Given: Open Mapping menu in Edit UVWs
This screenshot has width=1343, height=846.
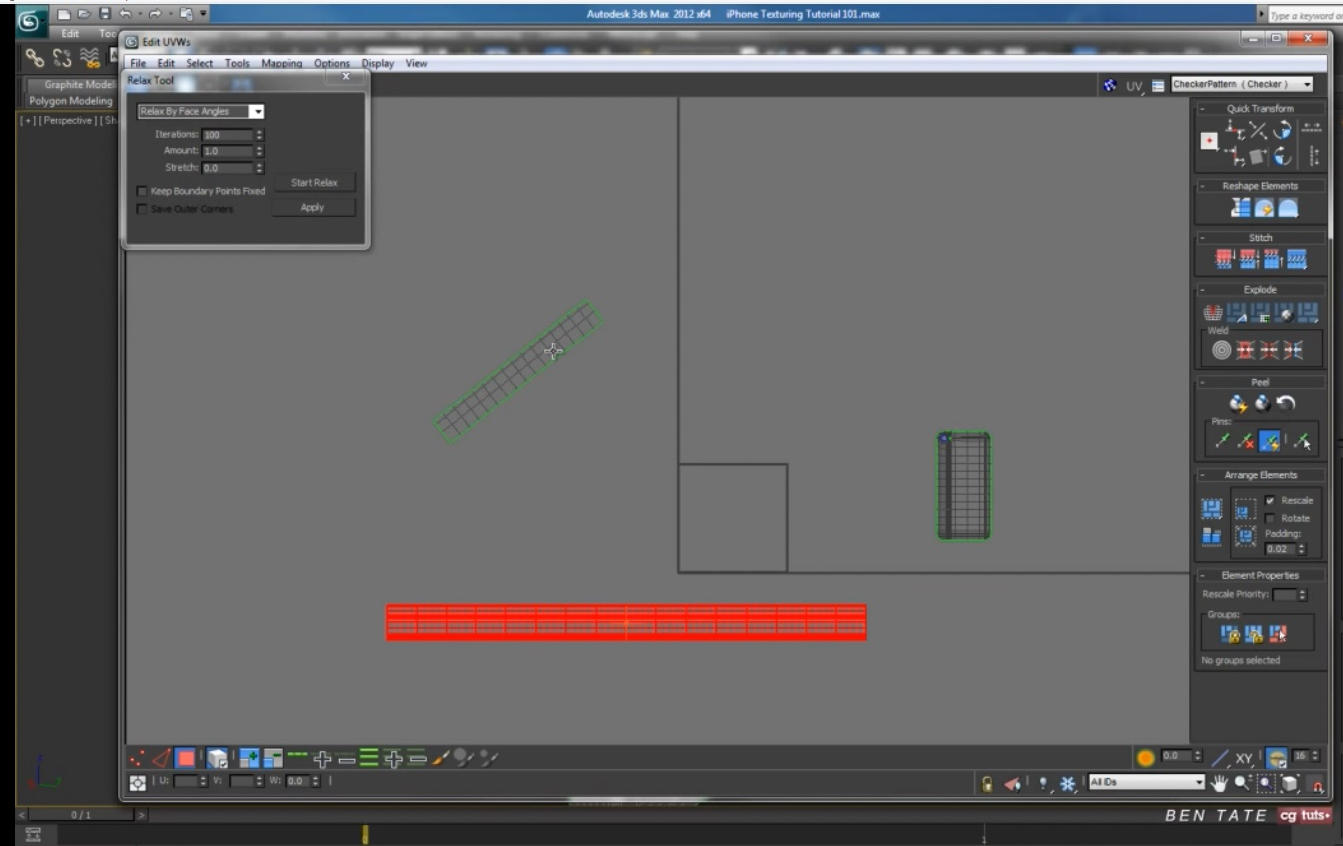Looking at the screenshot, I should click(x=282, y=63).
